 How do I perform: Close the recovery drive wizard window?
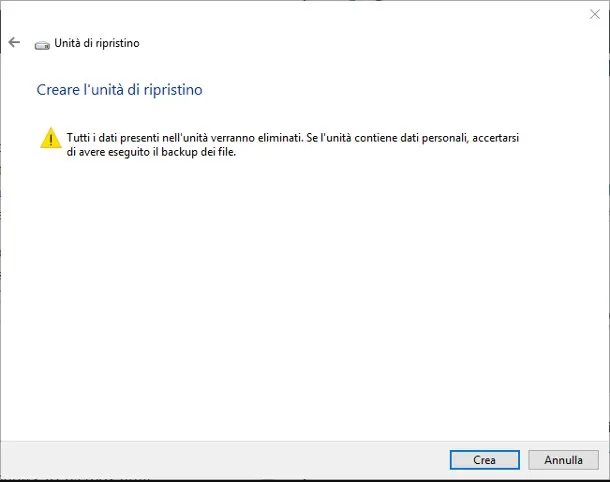(x=594, y=14)
